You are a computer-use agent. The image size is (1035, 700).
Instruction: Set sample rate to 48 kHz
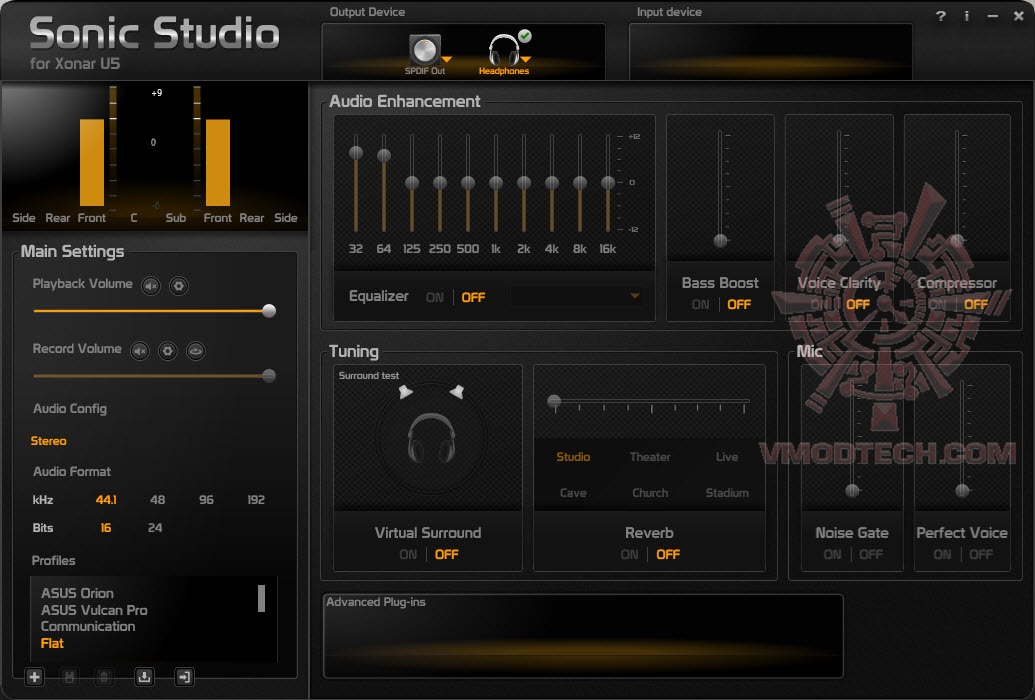pos(157,500)
